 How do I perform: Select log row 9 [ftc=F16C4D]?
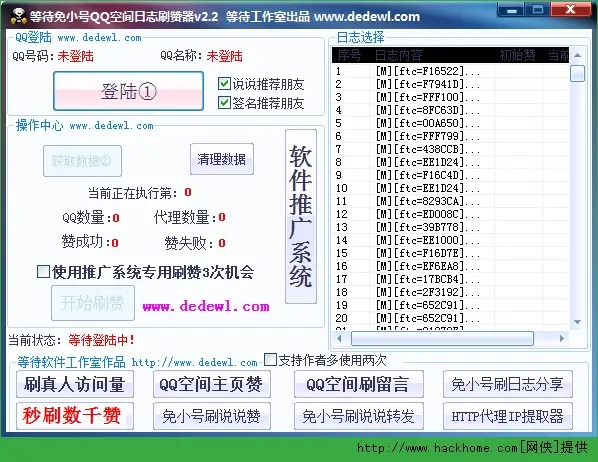[451, 175]
